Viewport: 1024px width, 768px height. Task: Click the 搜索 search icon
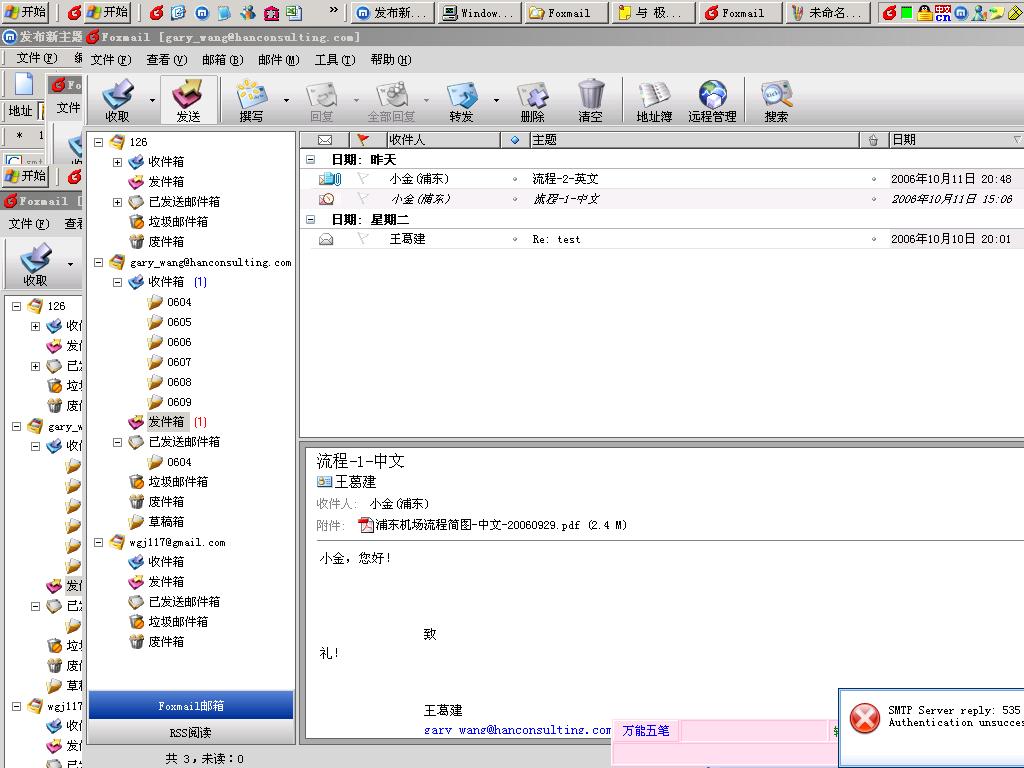[776, 99]
